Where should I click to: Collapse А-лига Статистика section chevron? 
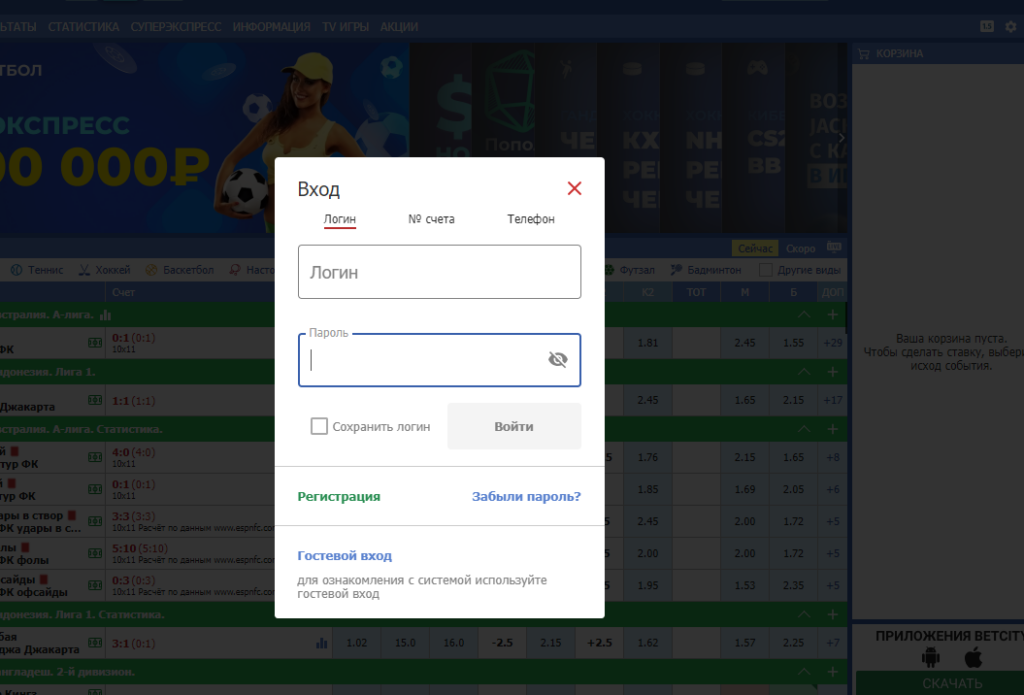[804, 429]
